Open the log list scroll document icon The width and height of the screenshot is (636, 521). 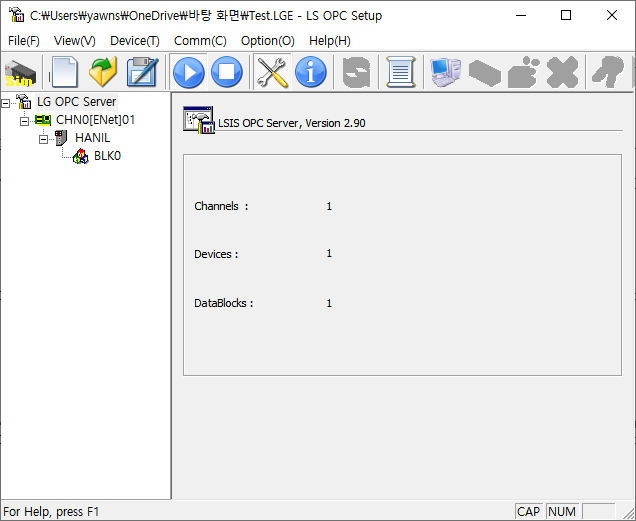[401, 73]
